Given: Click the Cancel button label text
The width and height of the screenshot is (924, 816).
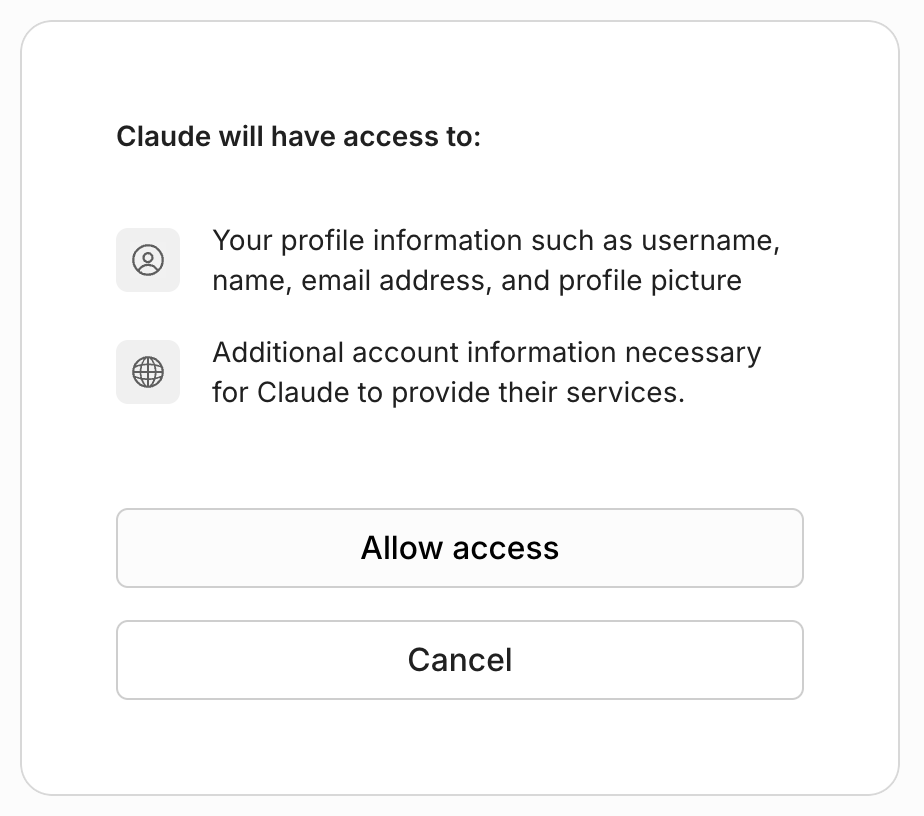Looking at the screenshot, I should coord(460,660).
